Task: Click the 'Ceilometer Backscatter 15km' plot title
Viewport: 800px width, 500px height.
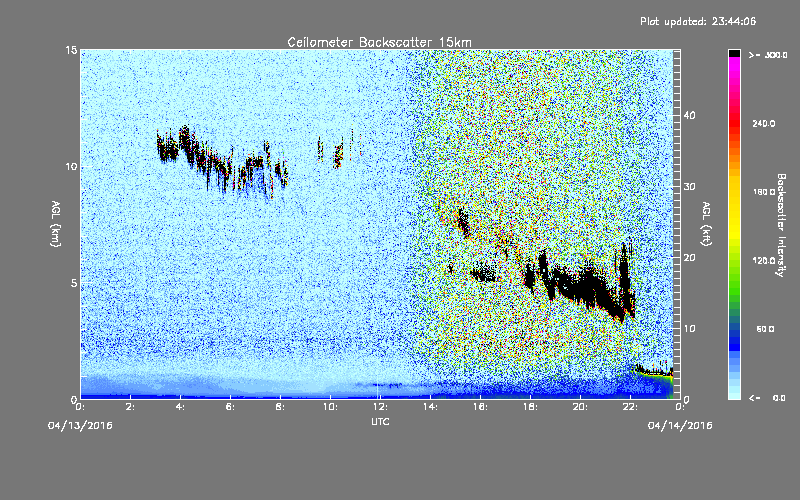Action: click(x=379, y=42)
